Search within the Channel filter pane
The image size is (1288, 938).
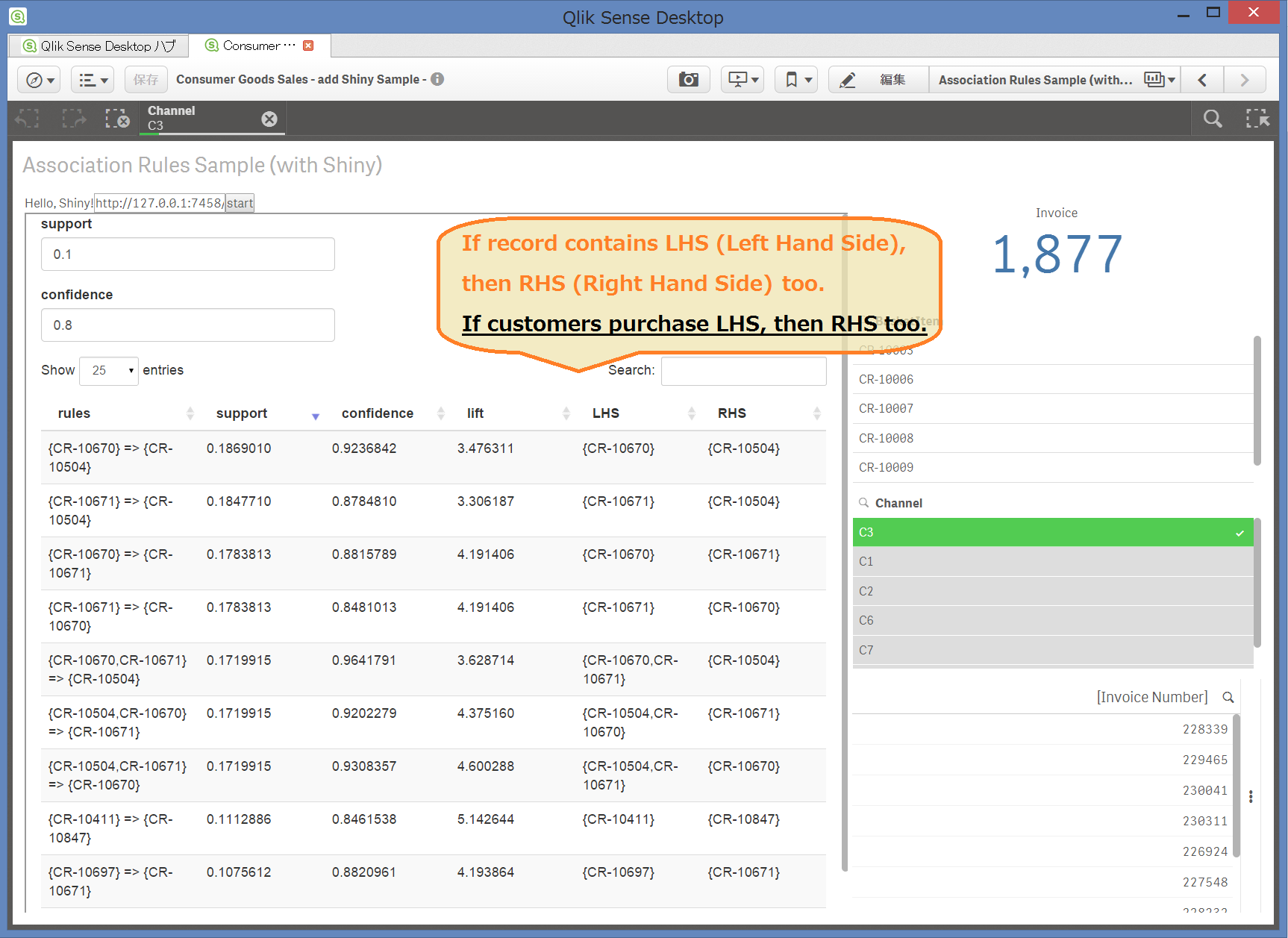[x=863, y=503]
